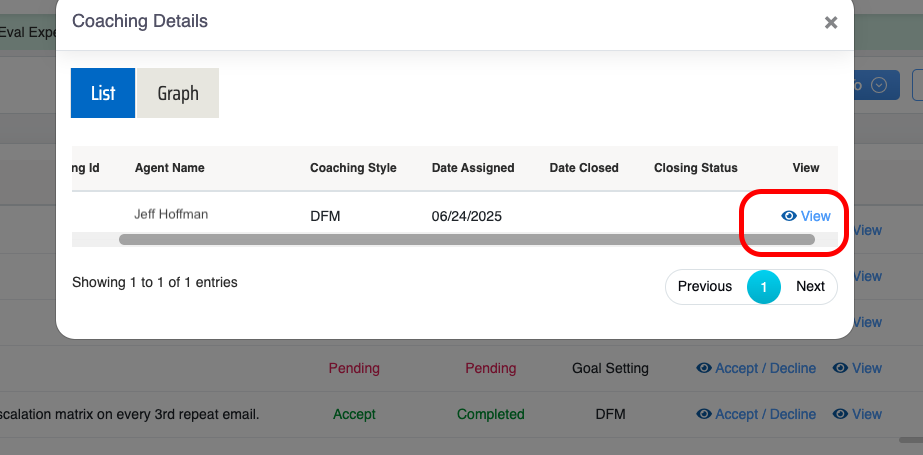Sort by Date Closed column header
The height and width of the screenshot is (455, 923).
[x=584, y=168]
